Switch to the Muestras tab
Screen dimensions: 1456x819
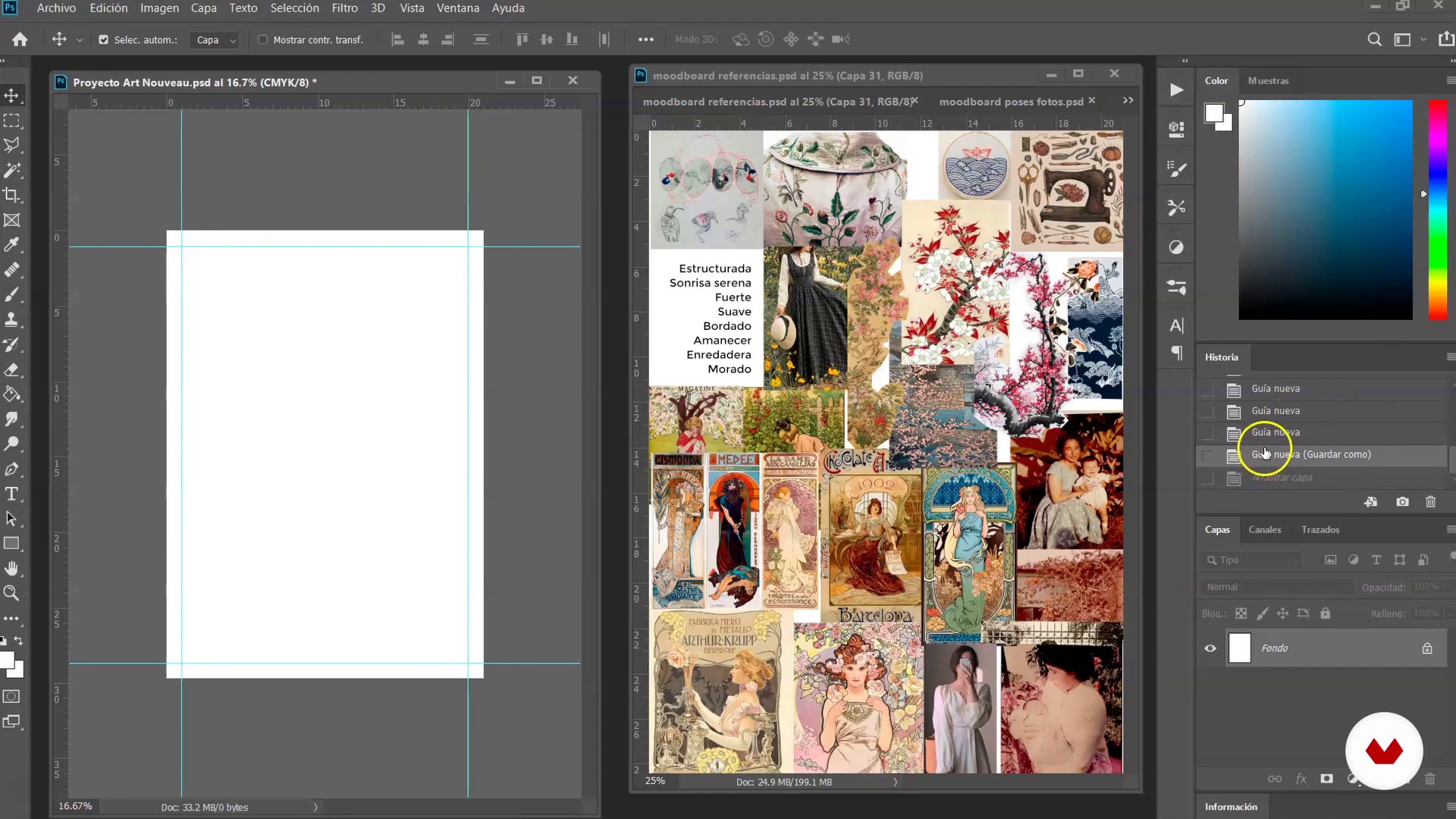pyautogui.click(x=1268, y=80)
